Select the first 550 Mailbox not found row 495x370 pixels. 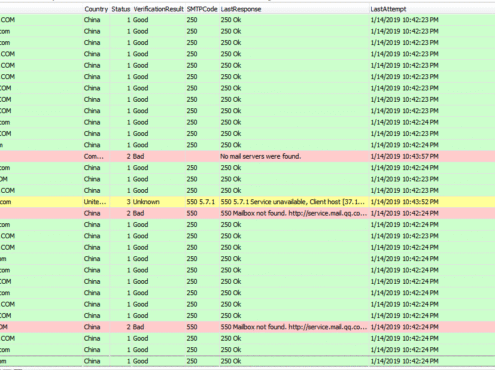coord(247,213)
